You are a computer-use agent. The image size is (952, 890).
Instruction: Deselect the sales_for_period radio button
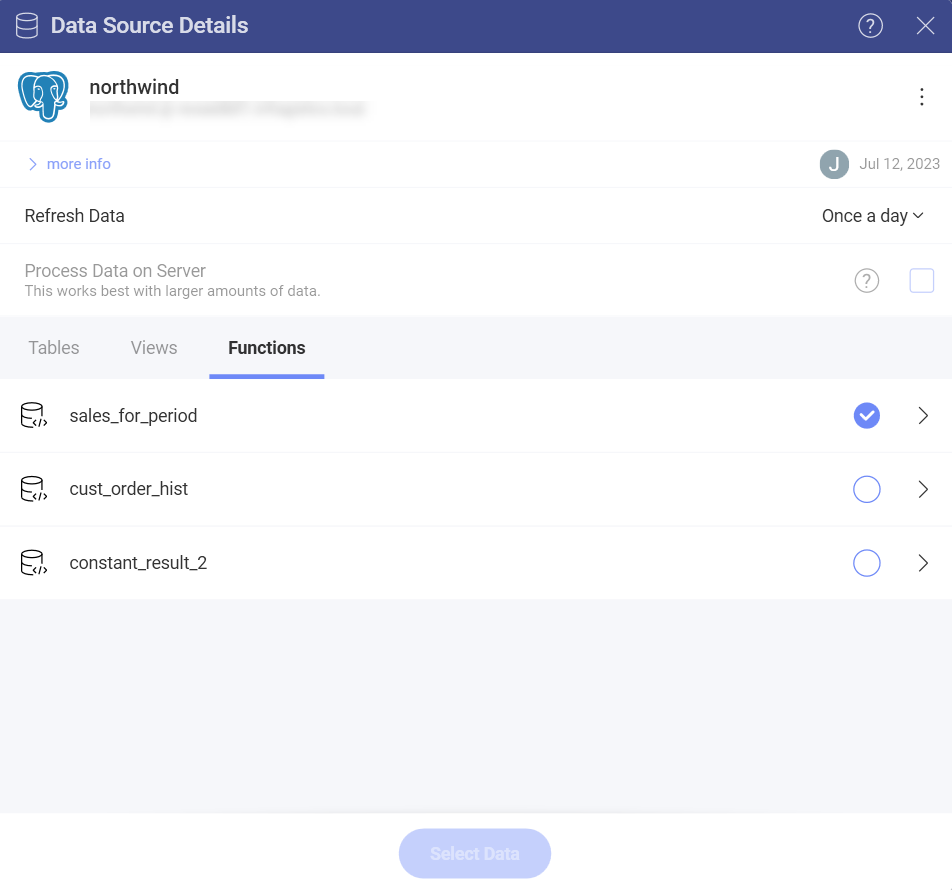point(866,415)
